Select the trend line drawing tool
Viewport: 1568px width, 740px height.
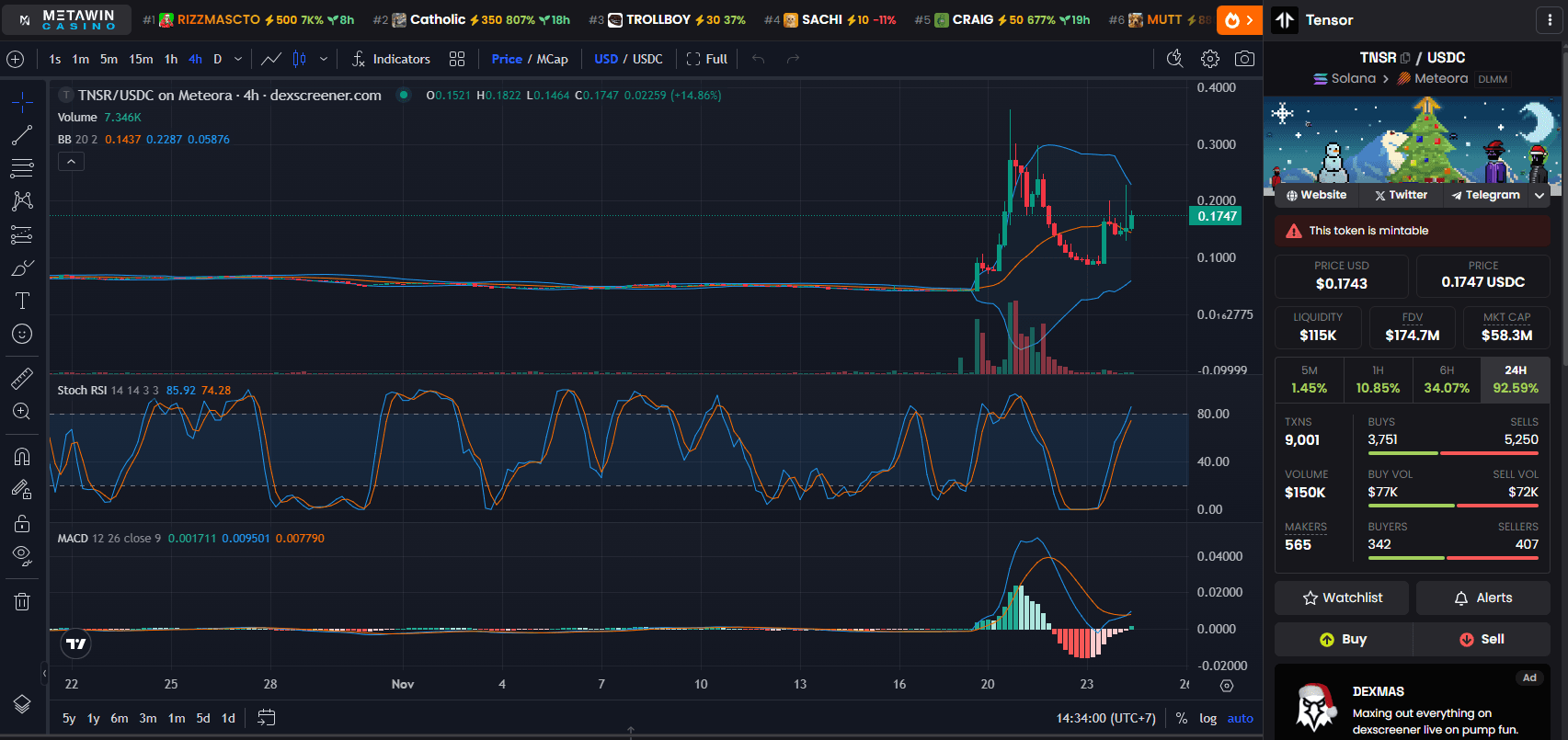tap(22, 135)
